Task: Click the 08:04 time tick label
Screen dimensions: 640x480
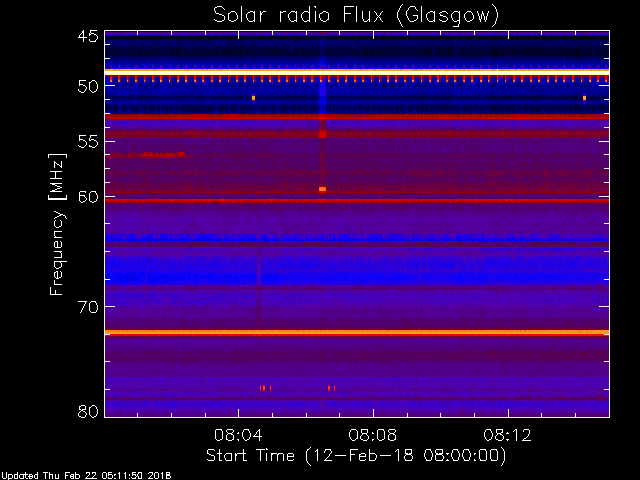Action: tap(238, 435)
